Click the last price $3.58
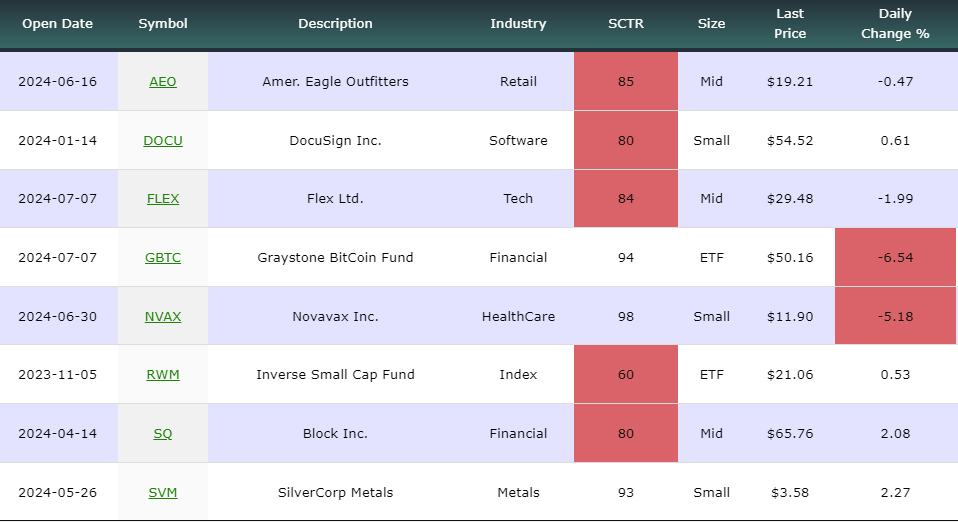The image size is (958, 522). click(790, 492)
